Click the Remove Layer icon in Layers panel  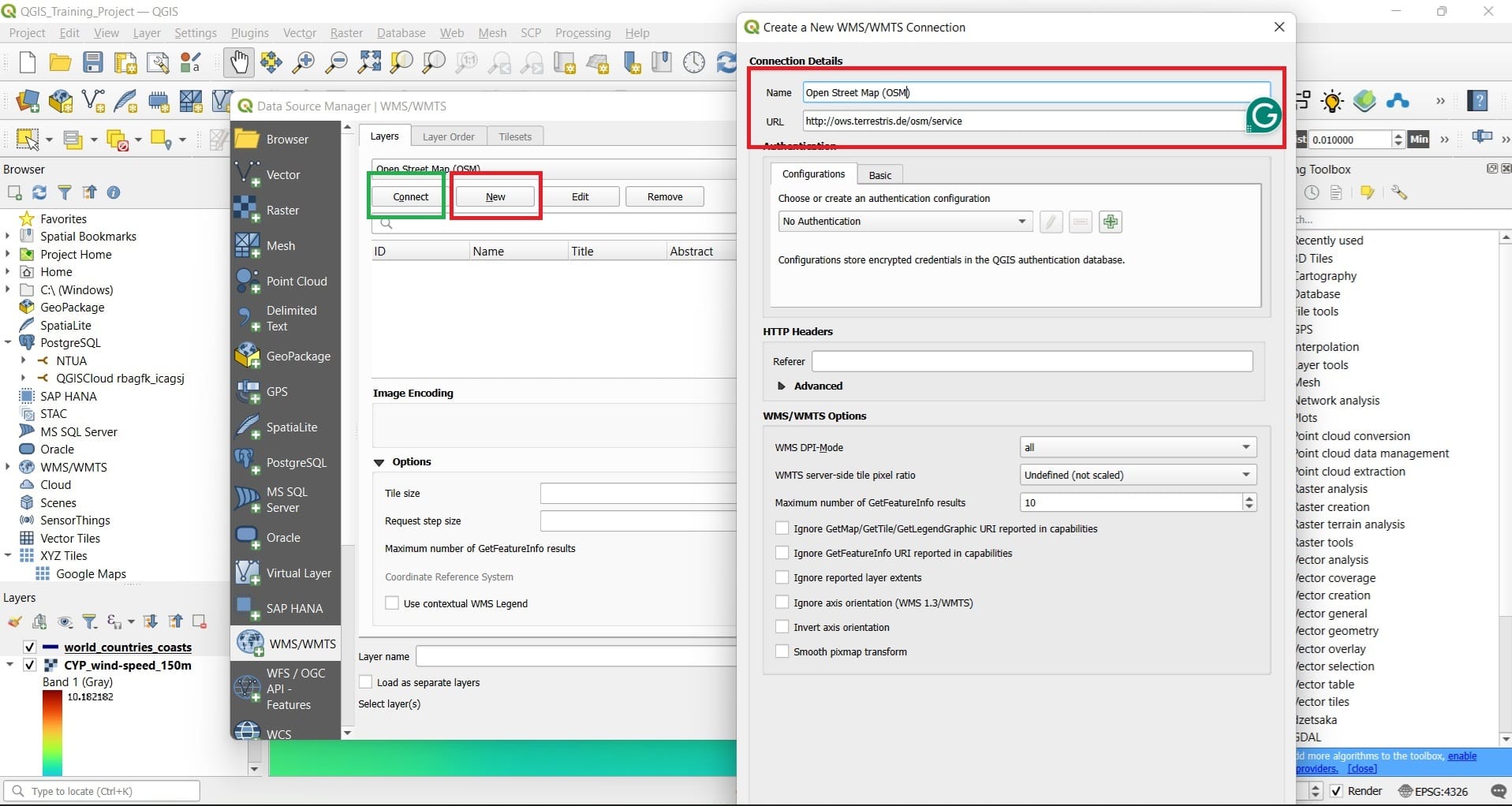(200, 622)
